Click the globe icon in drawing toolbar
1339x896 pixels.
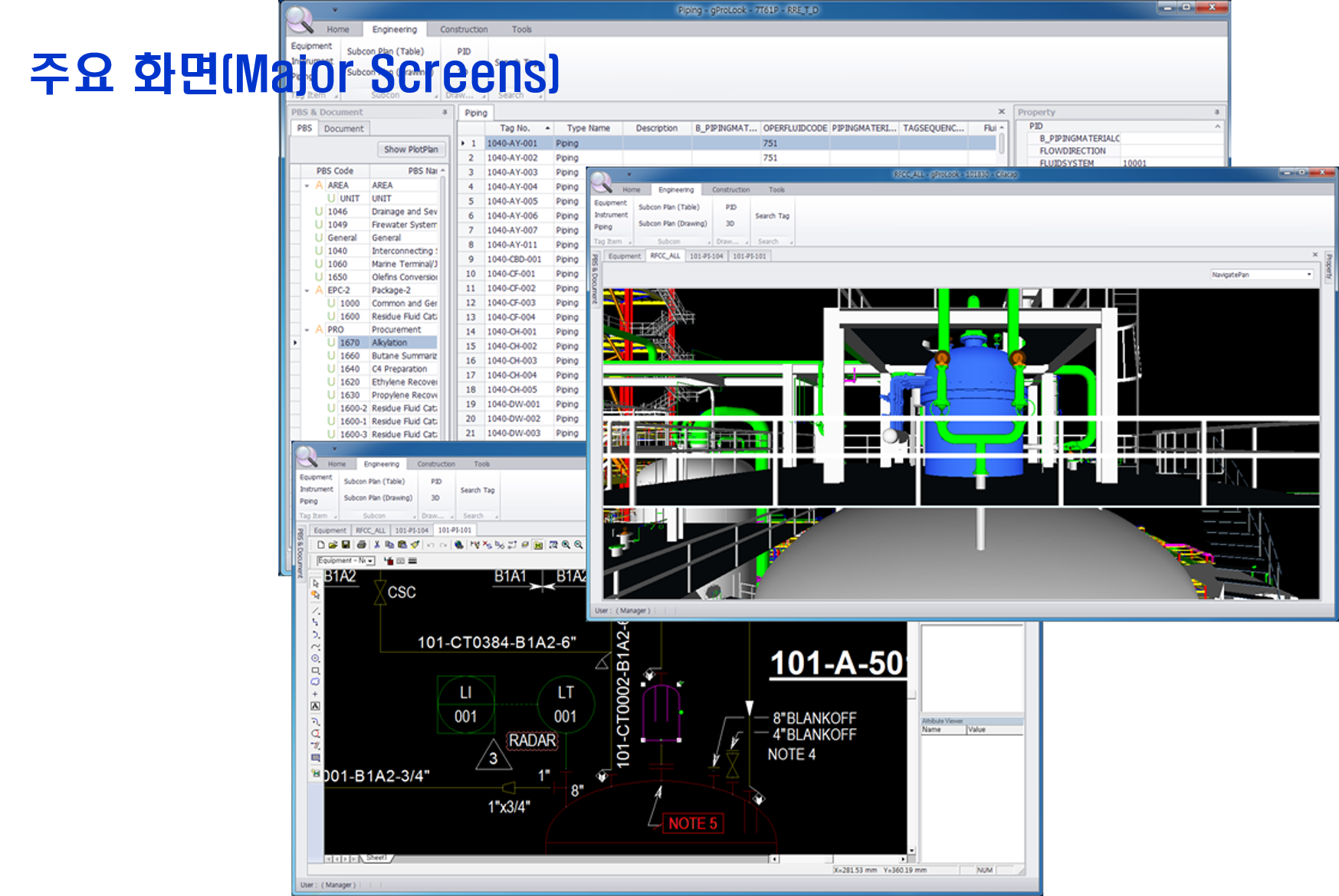coord(458,545)
